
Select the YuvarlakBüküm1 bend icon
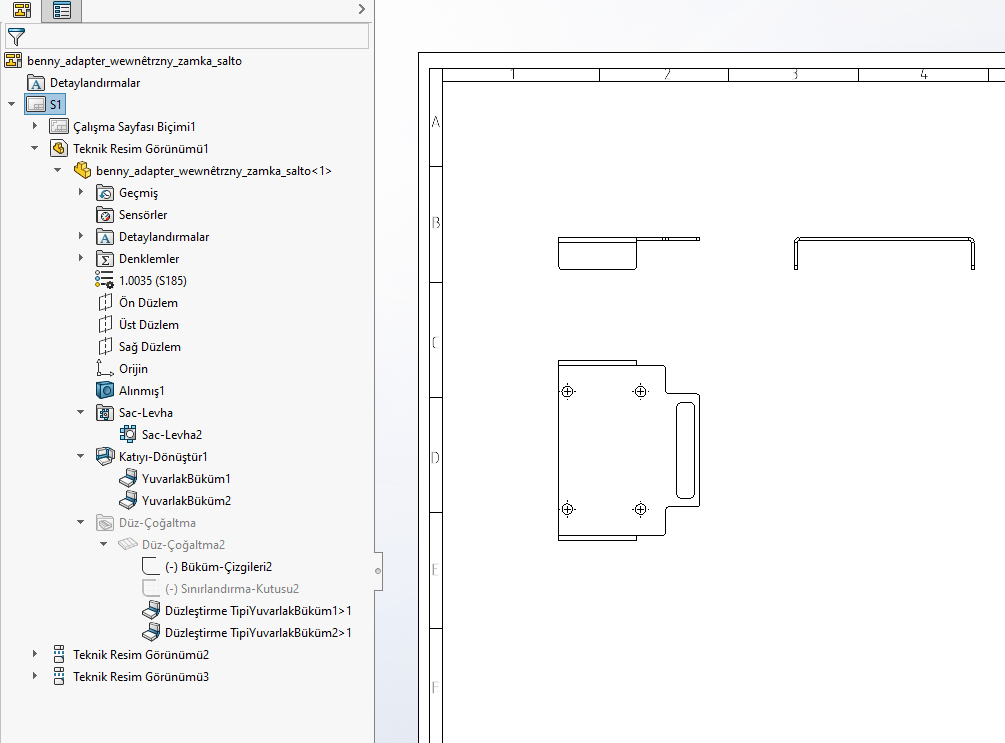(128, 479)
